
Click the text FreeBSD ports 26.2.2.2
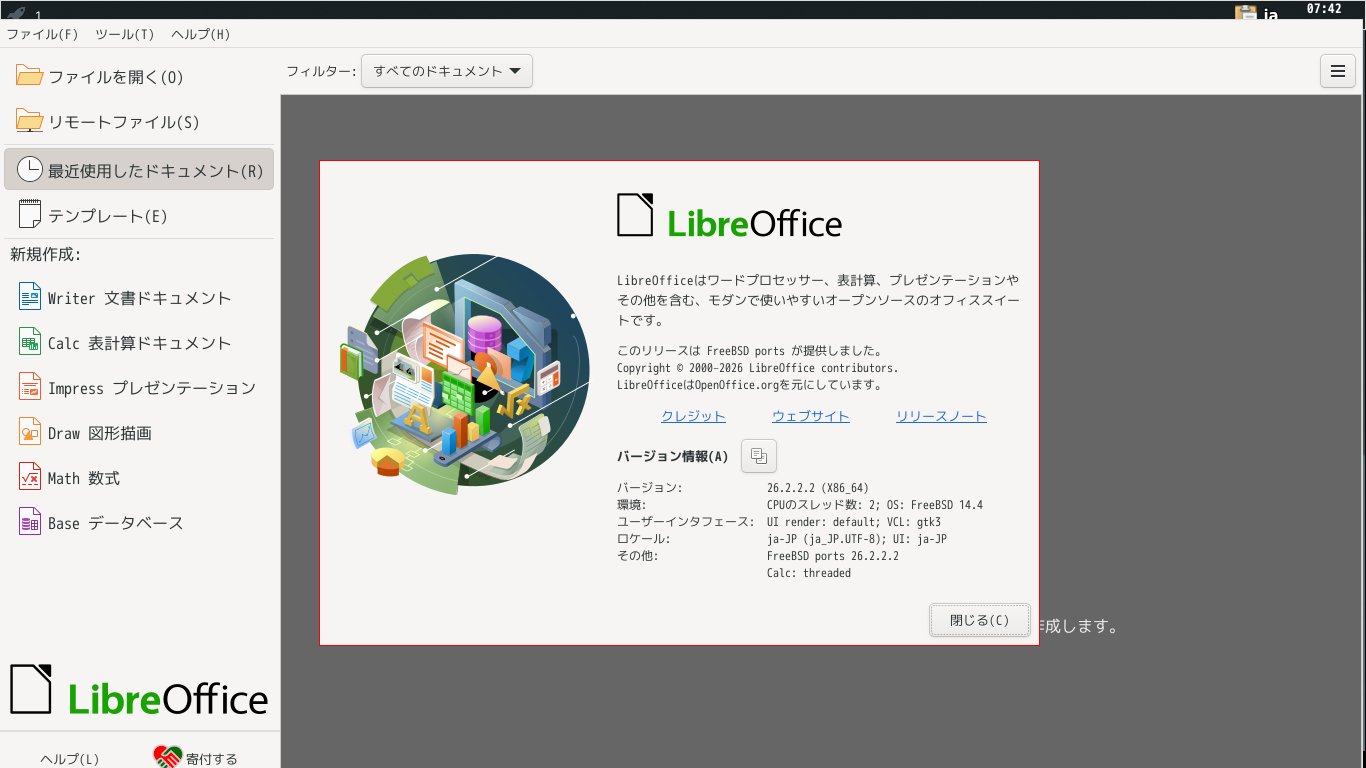click(833, 556)
